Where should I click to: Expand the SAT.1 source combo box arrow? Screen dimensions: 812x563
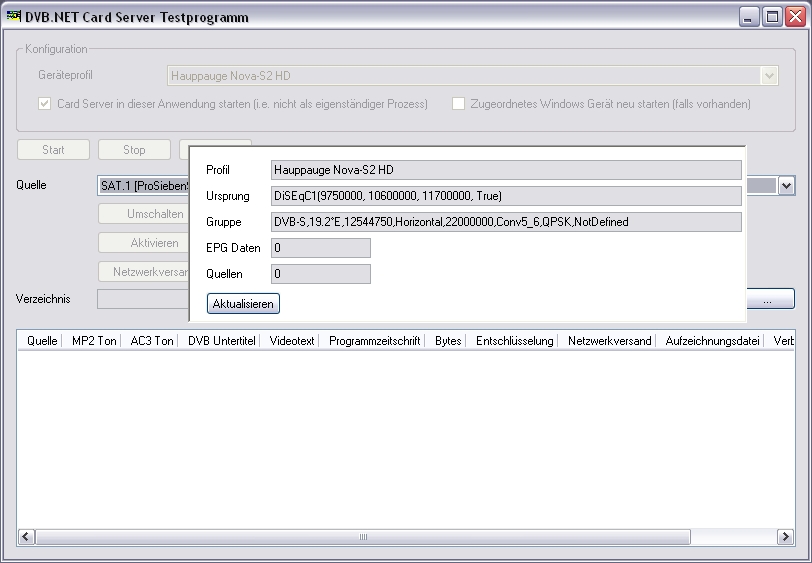click(x=786, y=186)
